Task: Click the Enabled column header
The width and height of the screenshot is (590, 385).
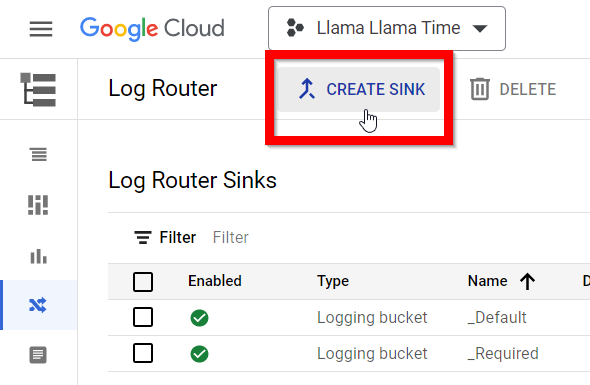Action: [x=215, y=281]
